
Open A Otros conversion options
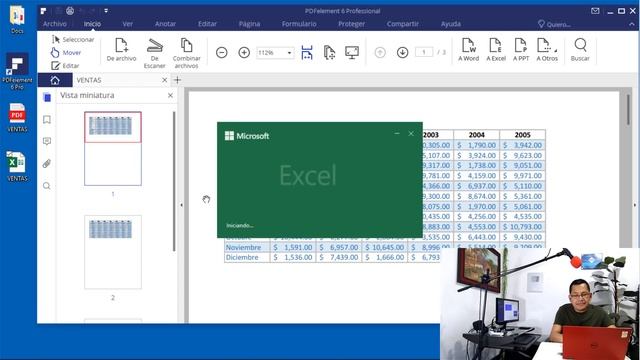point(547,50)
